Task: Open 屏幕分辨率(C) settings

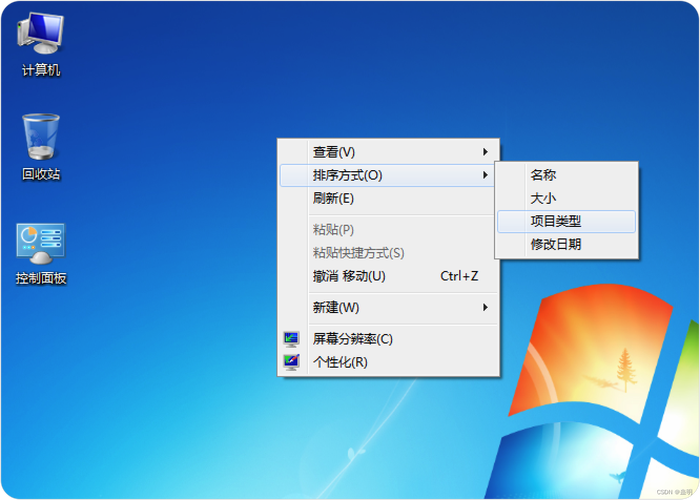Action: pyautogui.click(x=388, y=339)
